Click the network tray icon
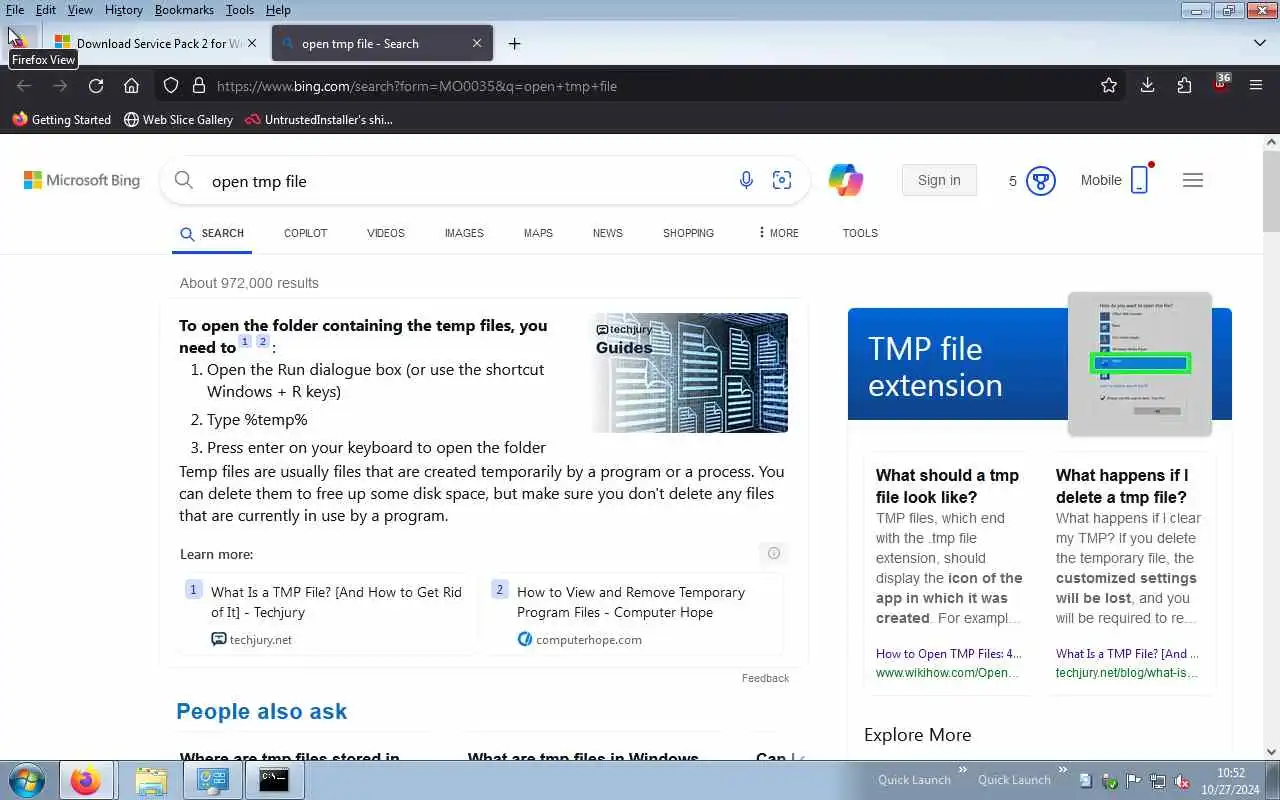Image resolution: width=1280 pixels, height=800 pixels. [1157, 781]
